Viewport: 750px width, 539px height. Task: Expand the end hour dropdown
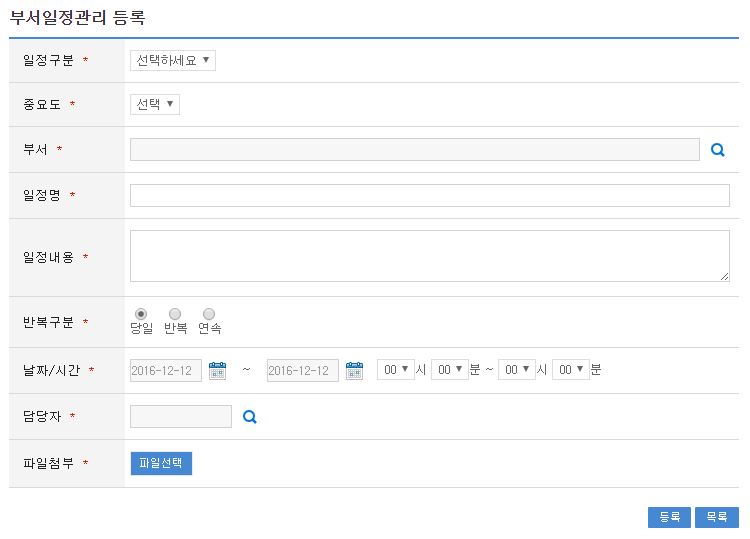pos(516,370)
